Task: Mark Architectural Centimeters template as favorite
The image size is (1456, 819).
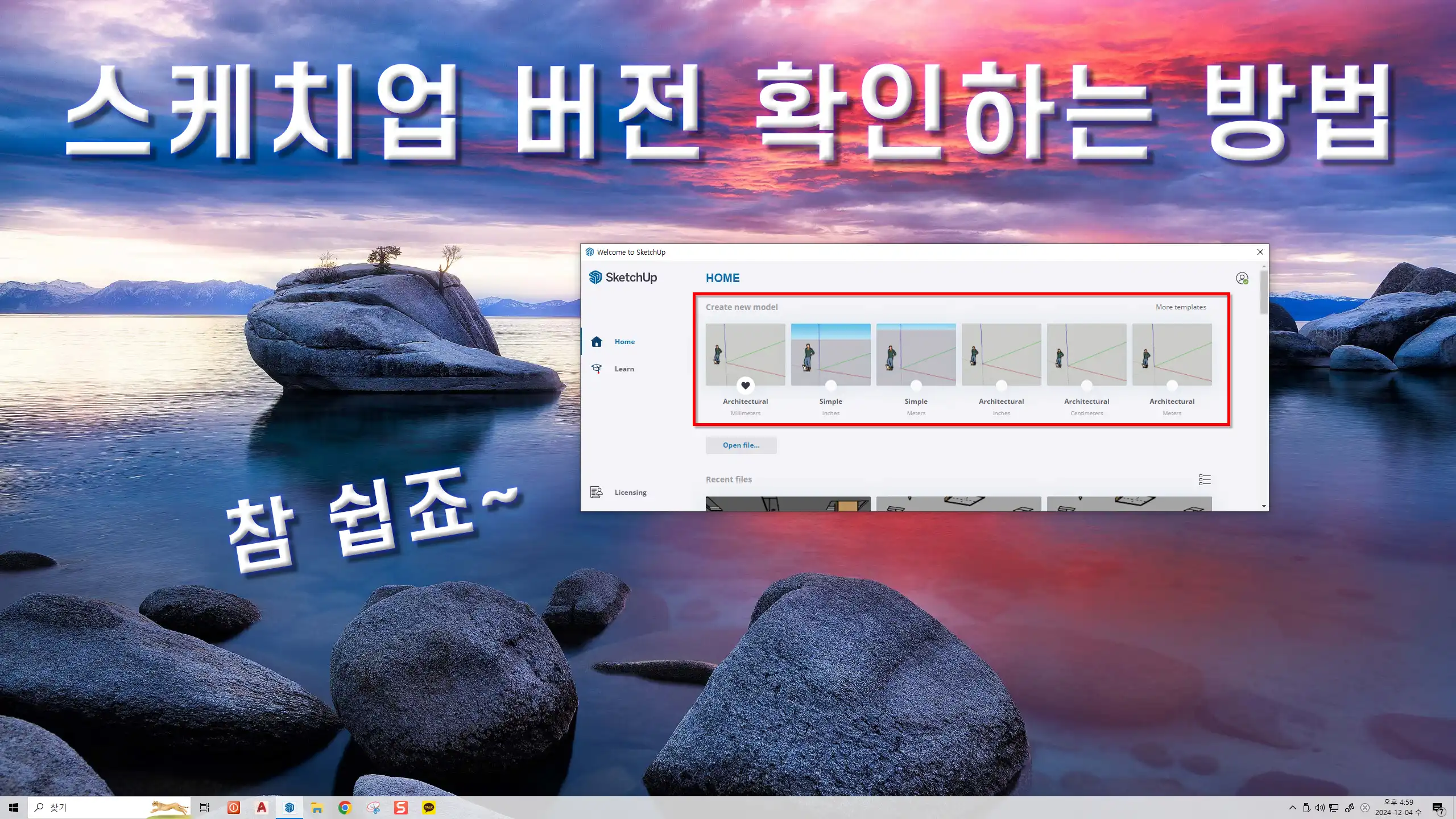Action: (1086, 386)
